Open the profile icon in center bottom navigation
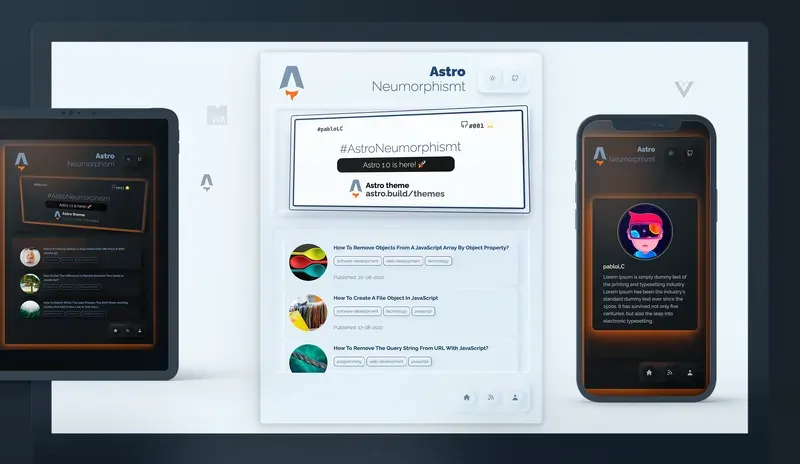This screenshot has height=464, width=800. pyautogui.click(x=515, y=397)
